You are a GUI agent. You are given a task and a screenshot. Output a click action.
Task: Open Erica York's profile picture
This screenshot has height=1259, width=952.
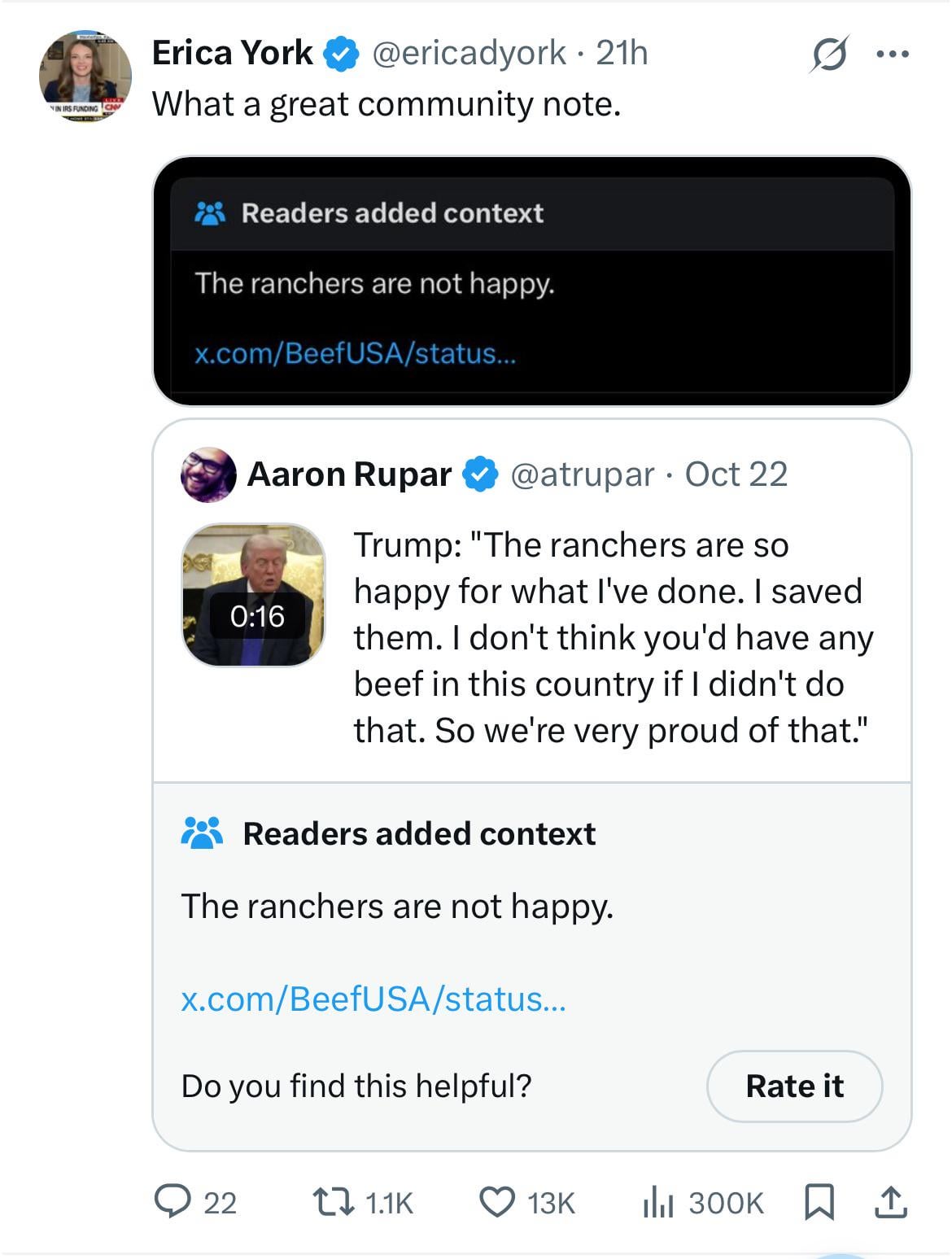(x=85, y=77)
